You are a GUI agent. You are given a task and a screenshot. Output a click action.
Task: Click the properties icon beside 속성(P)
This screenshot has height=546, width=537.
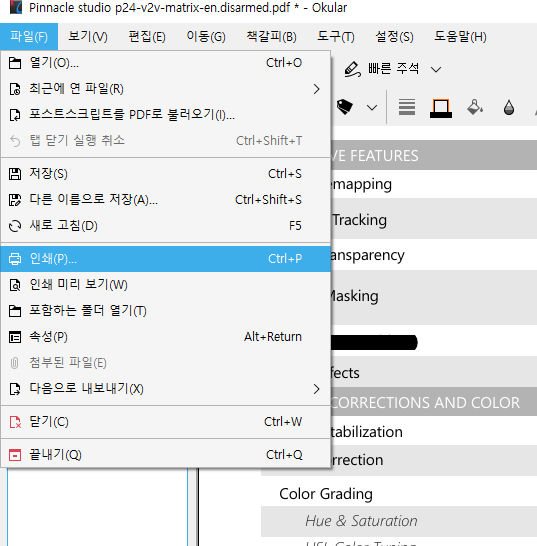[x=15, y=337]
